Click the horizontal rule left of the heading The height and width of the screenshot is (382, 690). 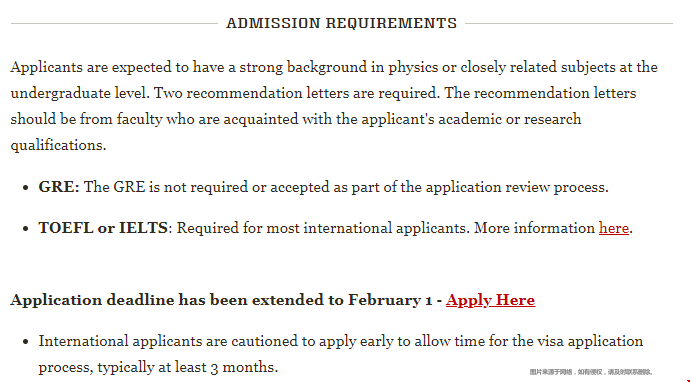(x=114, y=23)
